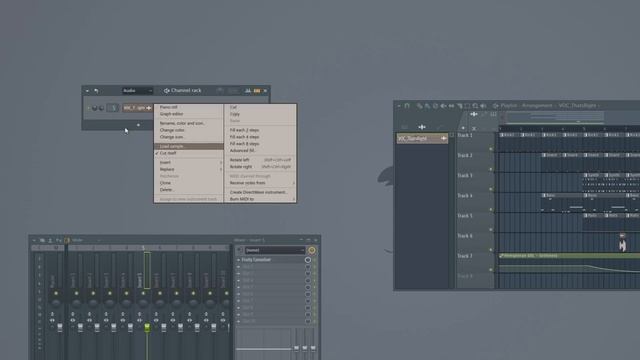Choose the Select tool in Playlist toolbar

tap(467, 106)
